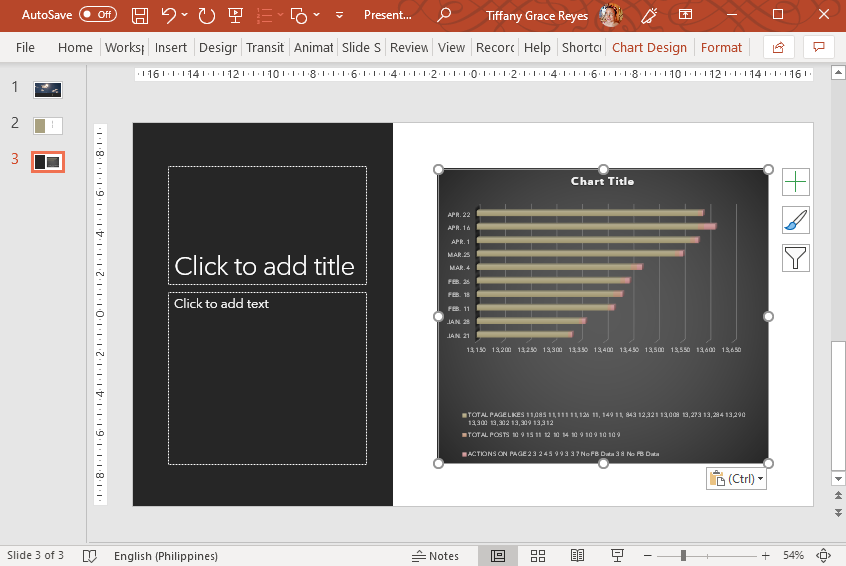
Task: Switch to Slide Sorter view
Action: tap(537, 556)
